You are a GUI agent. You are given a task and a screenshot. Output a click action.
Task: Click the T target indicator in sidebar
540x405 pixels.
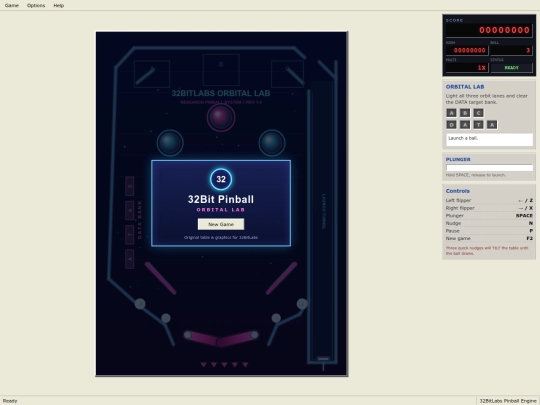click(478, 125)
